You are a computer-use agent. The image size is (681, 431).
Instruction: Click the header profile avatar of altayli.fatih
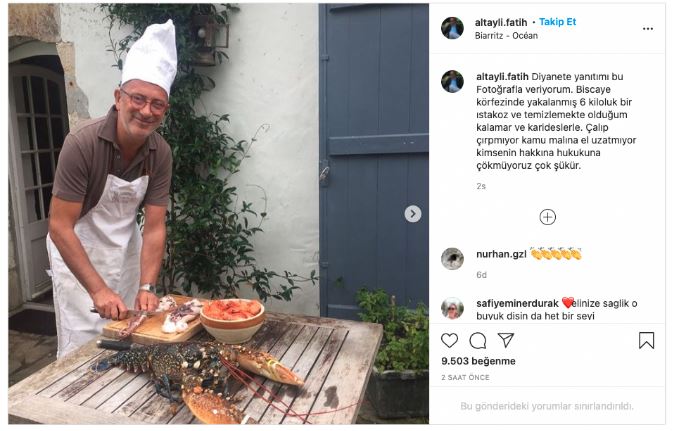tap(452, 28)
